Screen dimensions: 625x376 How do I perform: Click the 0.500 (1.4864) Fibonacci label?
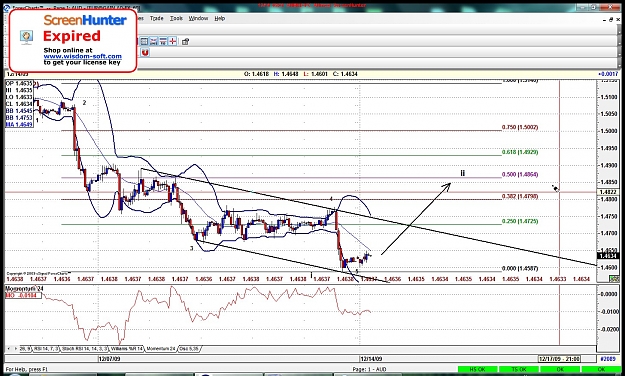pyautogui.click(x=520, y=174)
